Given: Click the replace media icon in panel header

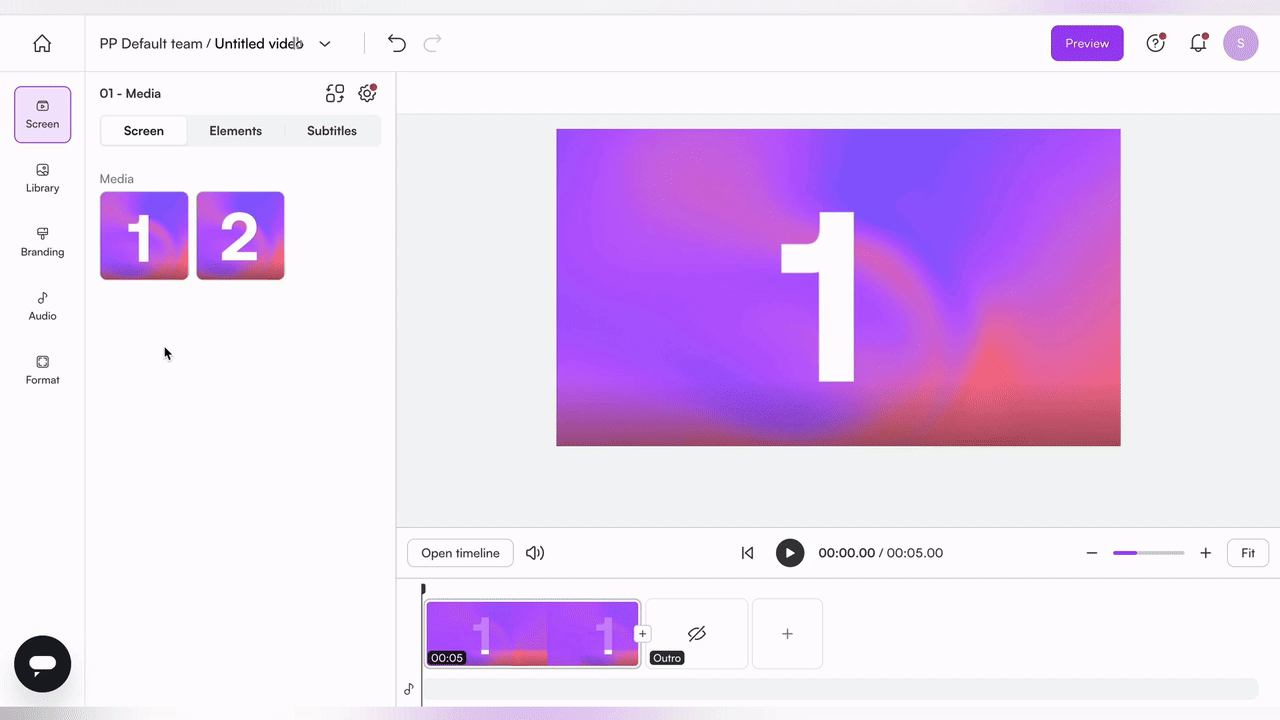Looking at the screenshot, I should 335,93.
